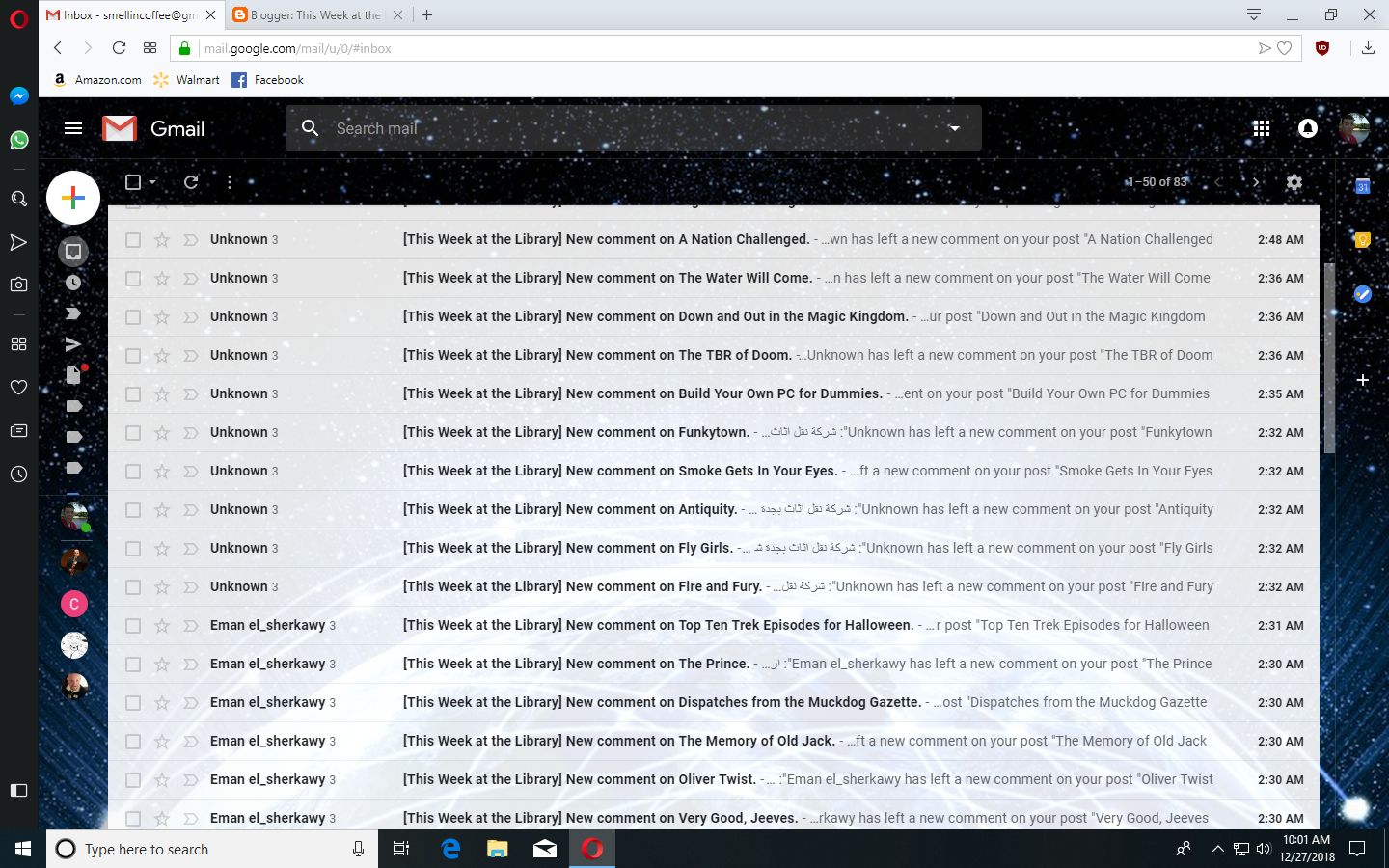1389x868 pixels.
Task: Open Gmail main menu hamburger
Action: pyautogui.click(x=73, y=128)
